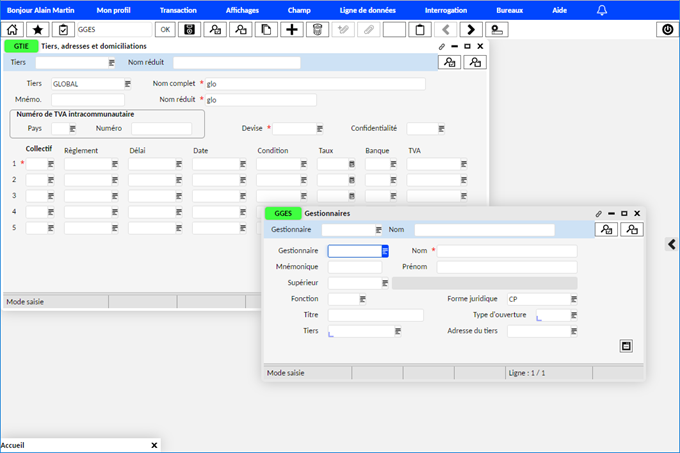The width and height of the screenshot is (680, 453).
Task: Click pin icon of GTIE window
Action: click(442, 46)
